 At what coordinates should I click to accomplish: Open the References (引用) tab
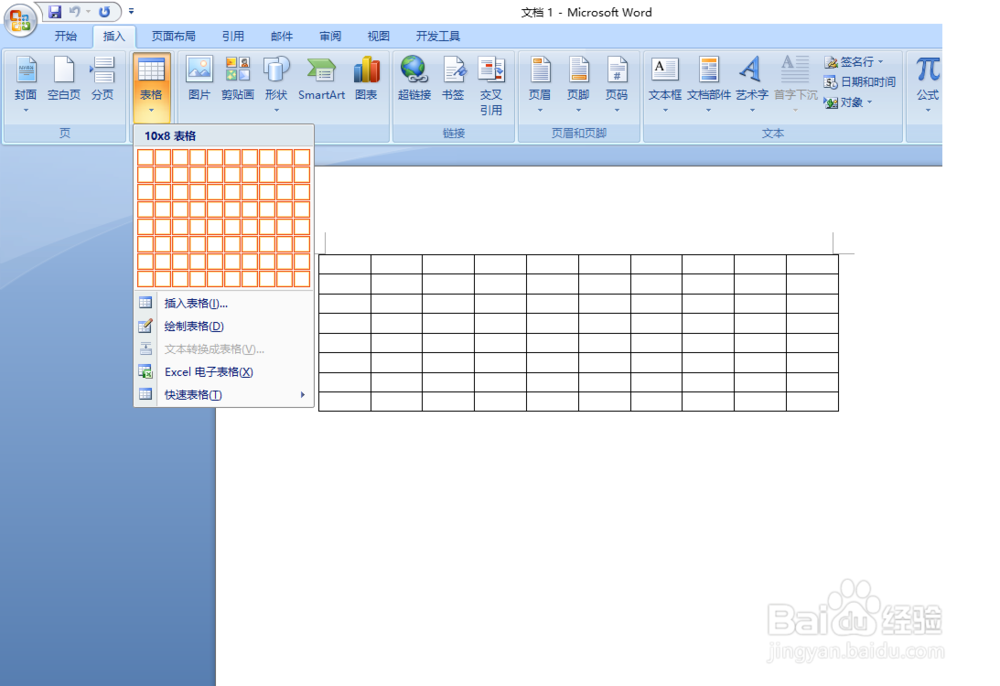click(233, 36)
